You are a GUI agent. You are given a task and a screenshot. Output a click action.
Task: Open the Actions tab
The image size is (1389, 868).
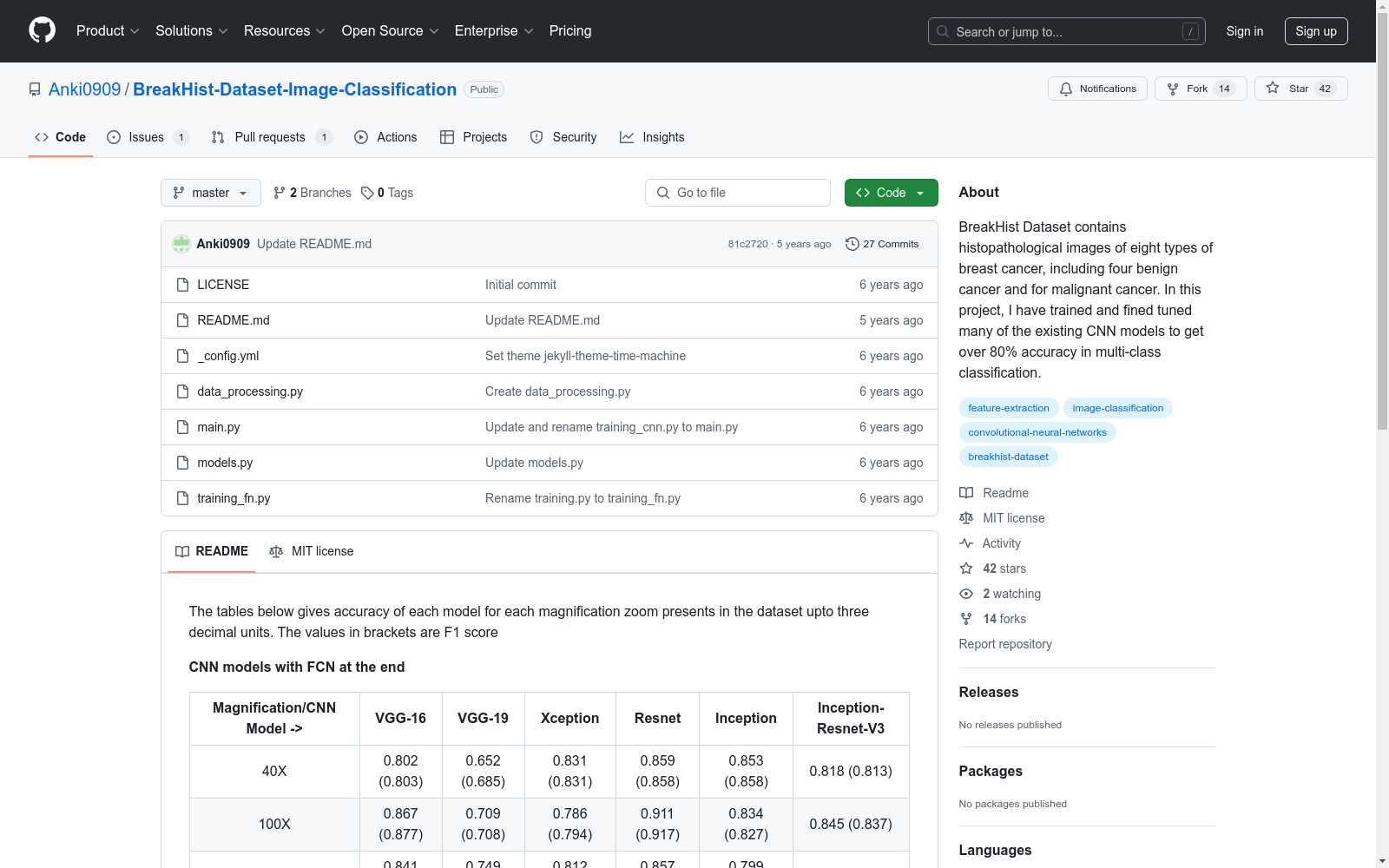(x=385, y=137)
